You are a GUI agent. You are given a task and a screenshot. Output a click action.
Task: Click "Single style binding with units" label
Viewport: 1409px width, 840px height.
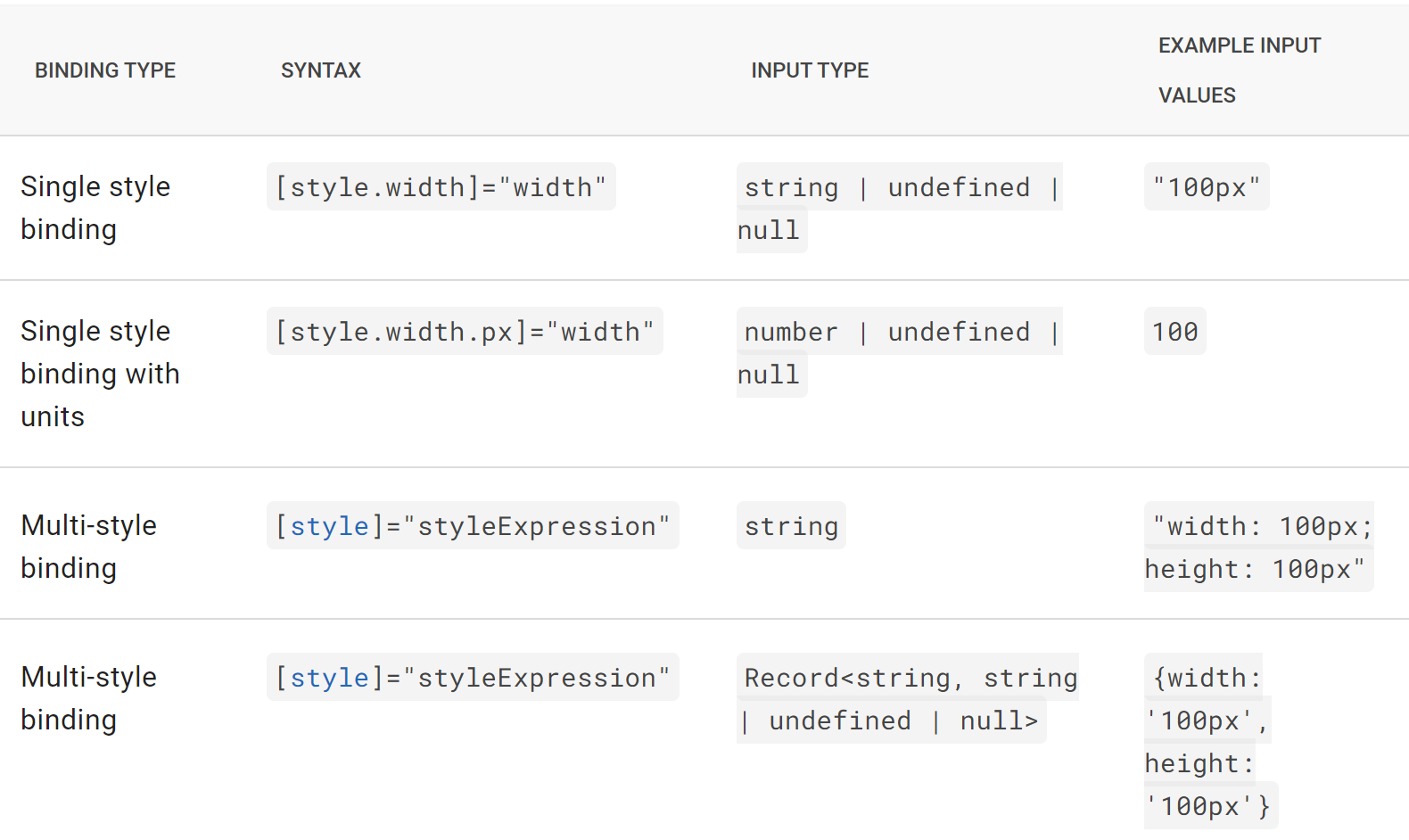(100, 374)
